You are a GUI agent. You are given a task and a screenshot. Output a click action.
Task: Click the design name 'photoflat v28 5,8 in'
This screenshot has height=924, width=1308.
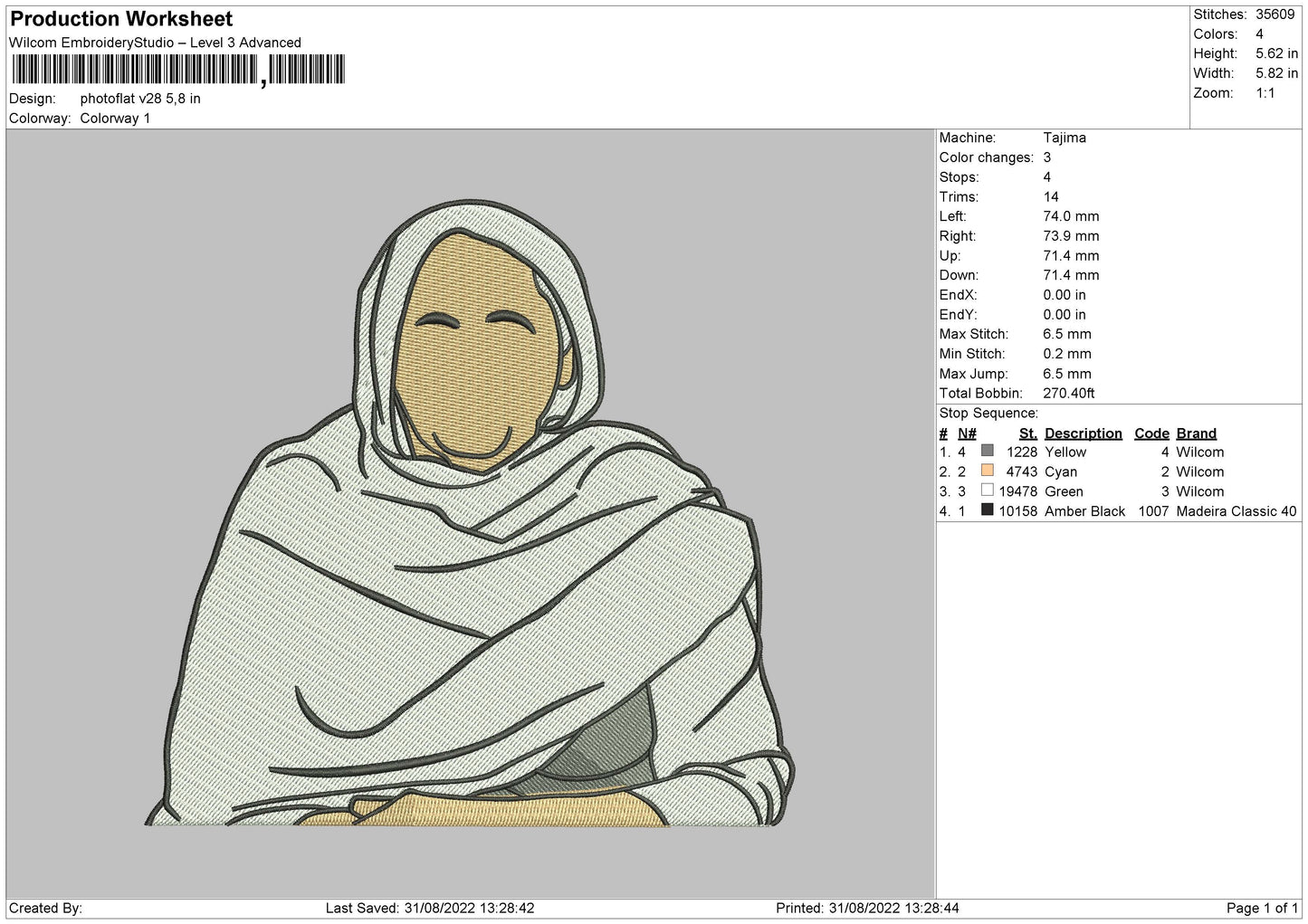[x=140, y=99]
